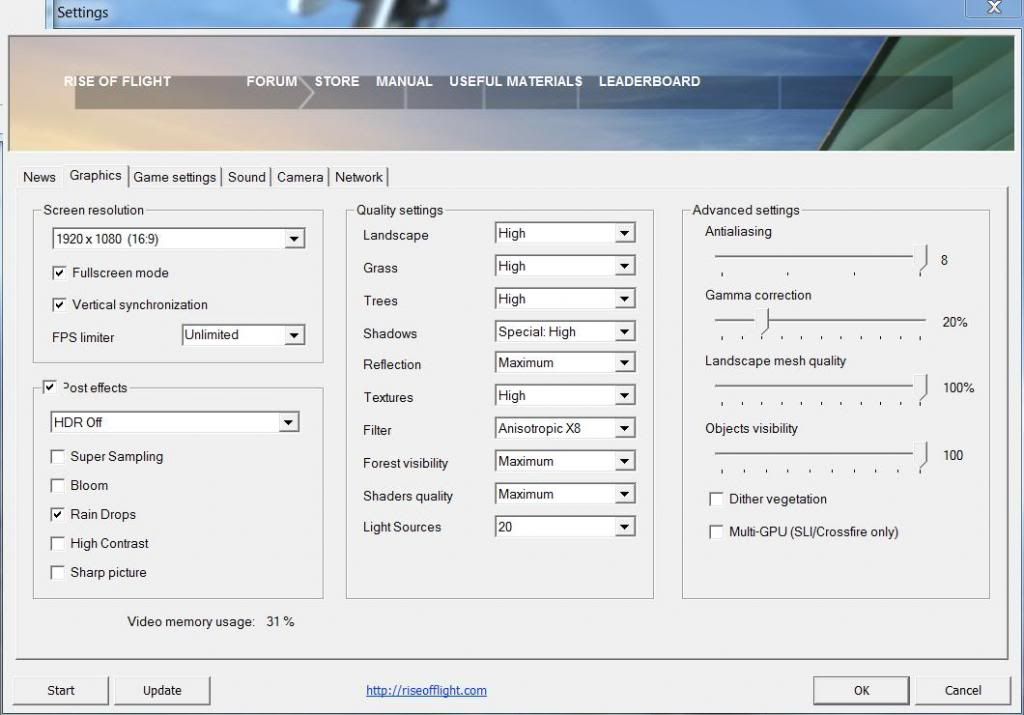Click the Quality settings group label

click(400, 210)
